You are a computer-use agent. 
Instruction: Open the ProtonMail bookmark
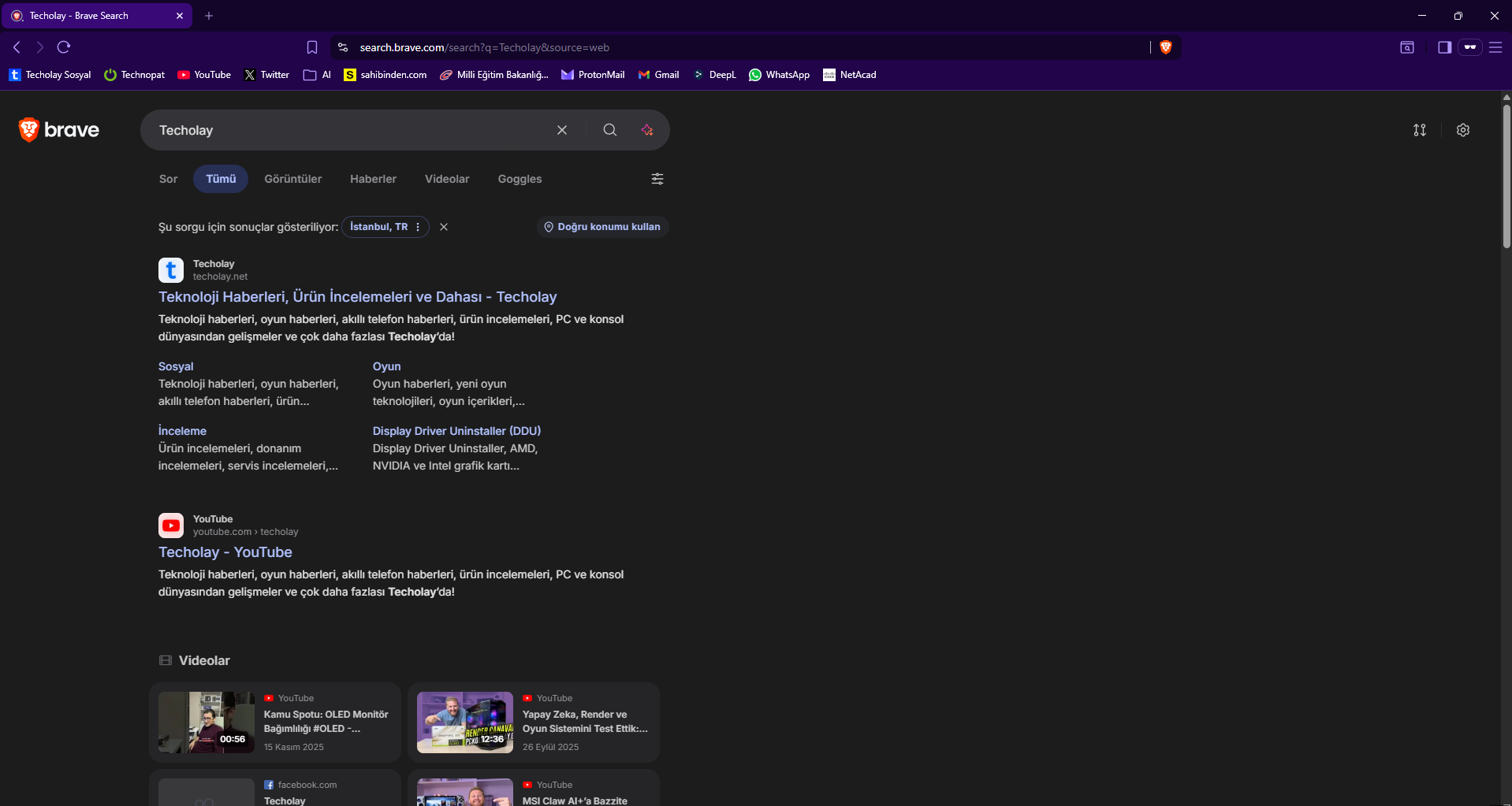[x=593, y=75]
